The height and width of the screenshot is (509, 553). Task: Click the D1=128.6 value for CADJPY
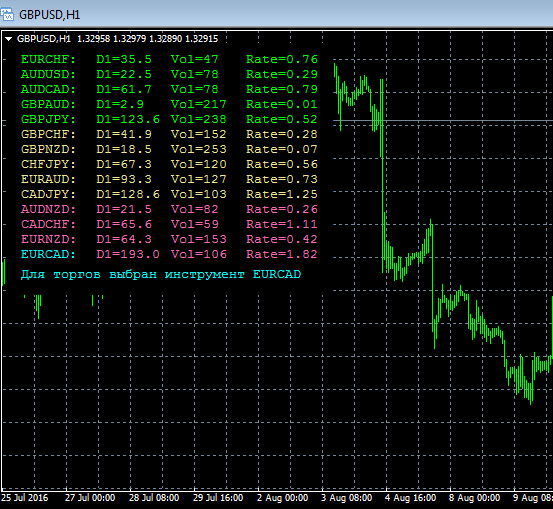pos(128,194)
